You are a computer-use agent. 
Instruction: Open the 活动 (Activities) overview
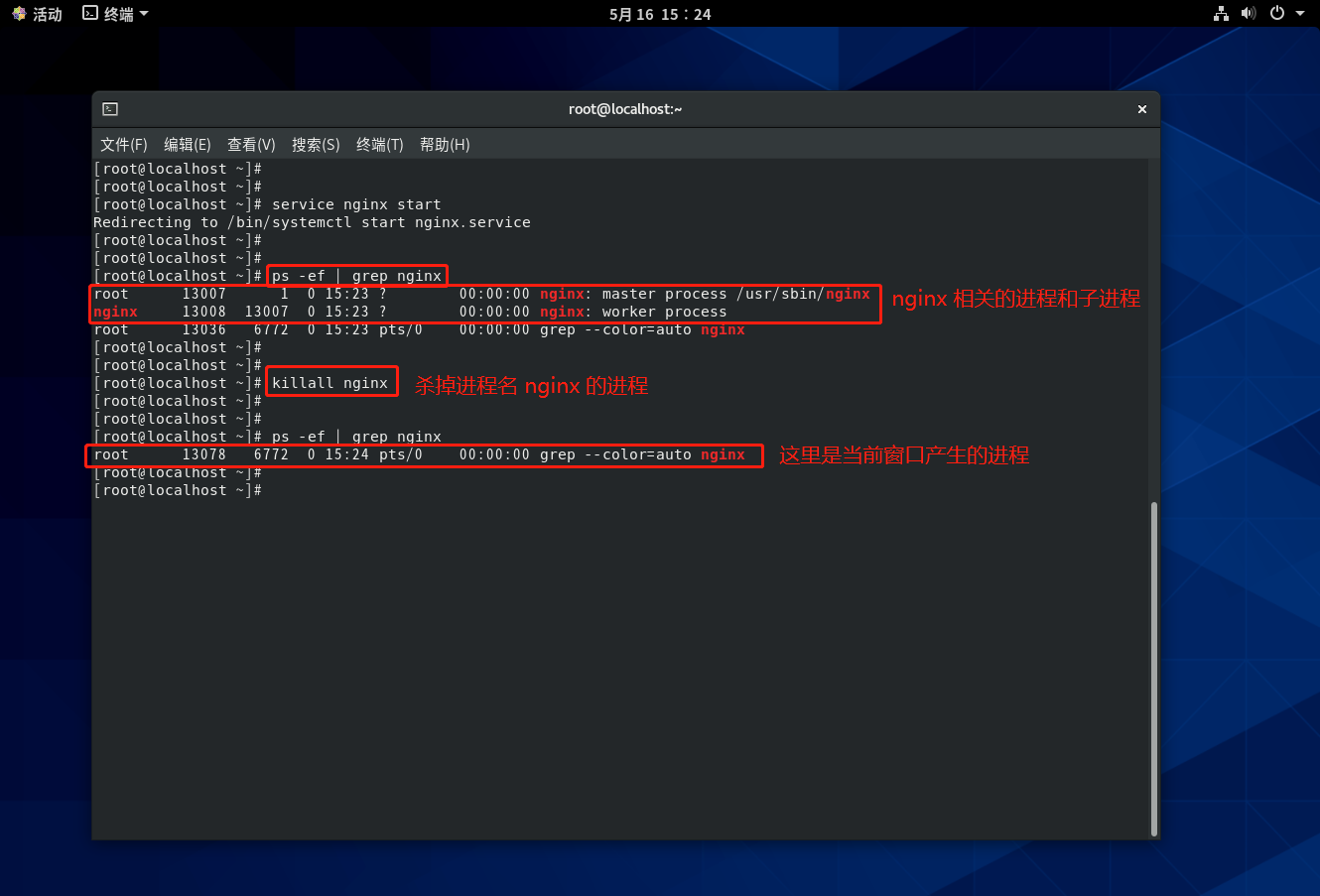(x=37, y=14)
